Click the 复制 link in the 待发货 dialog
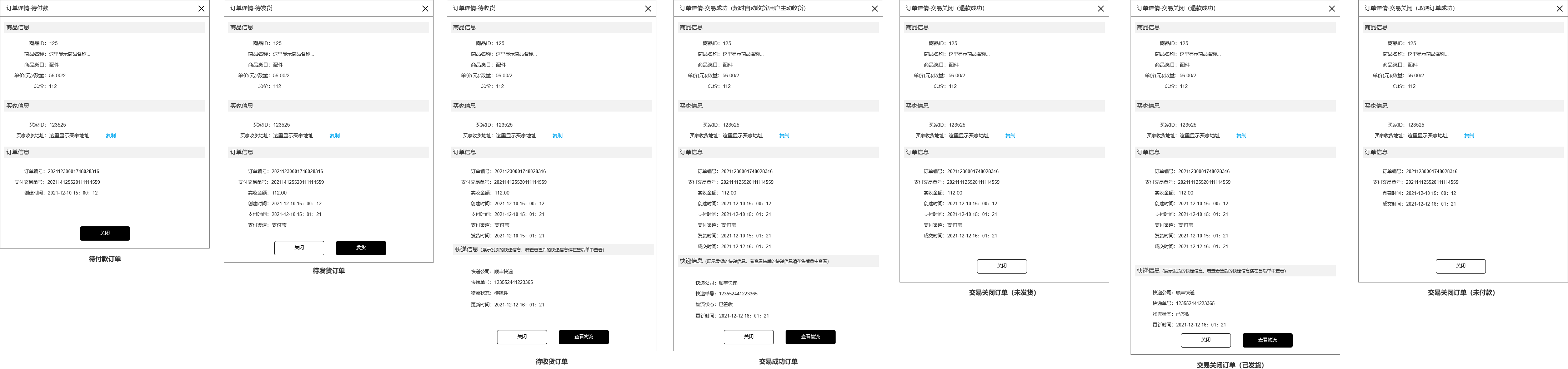The image size is (1568, 369). [x=335, y=136]
